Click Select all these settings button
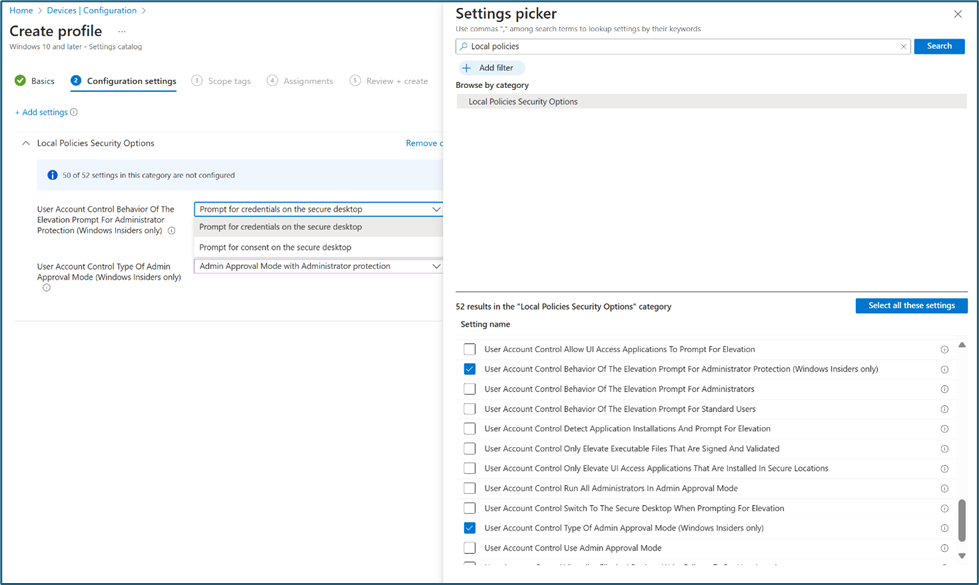 pyautogui.click(x=911, y=306)
